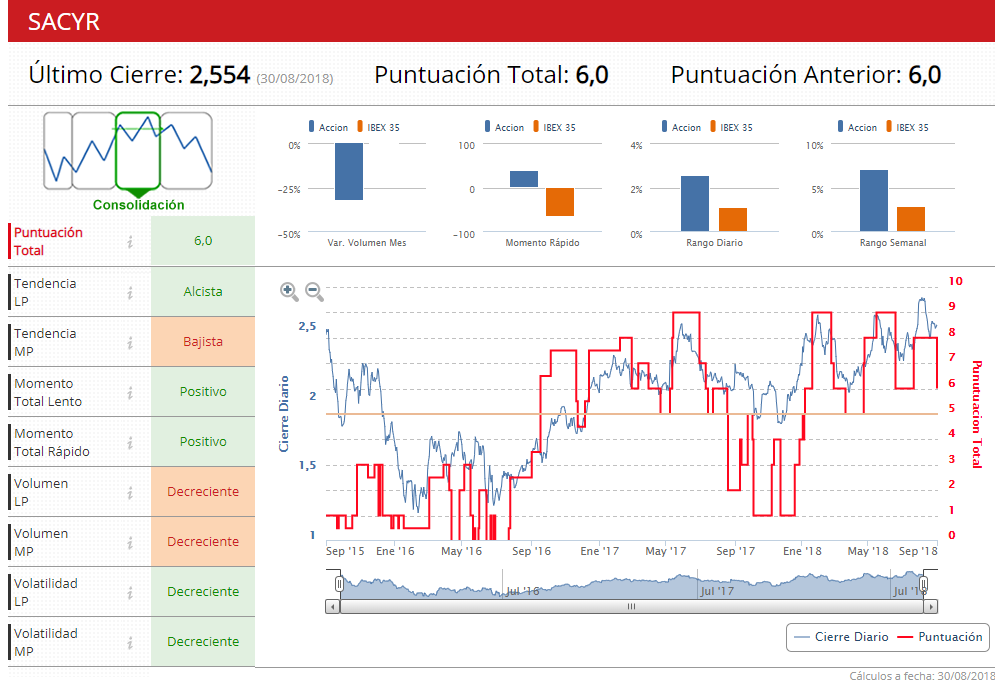Click the Bajista value for Tendencia MP
Viewport: 995px width, 682px height.
(x=203, y=342)
